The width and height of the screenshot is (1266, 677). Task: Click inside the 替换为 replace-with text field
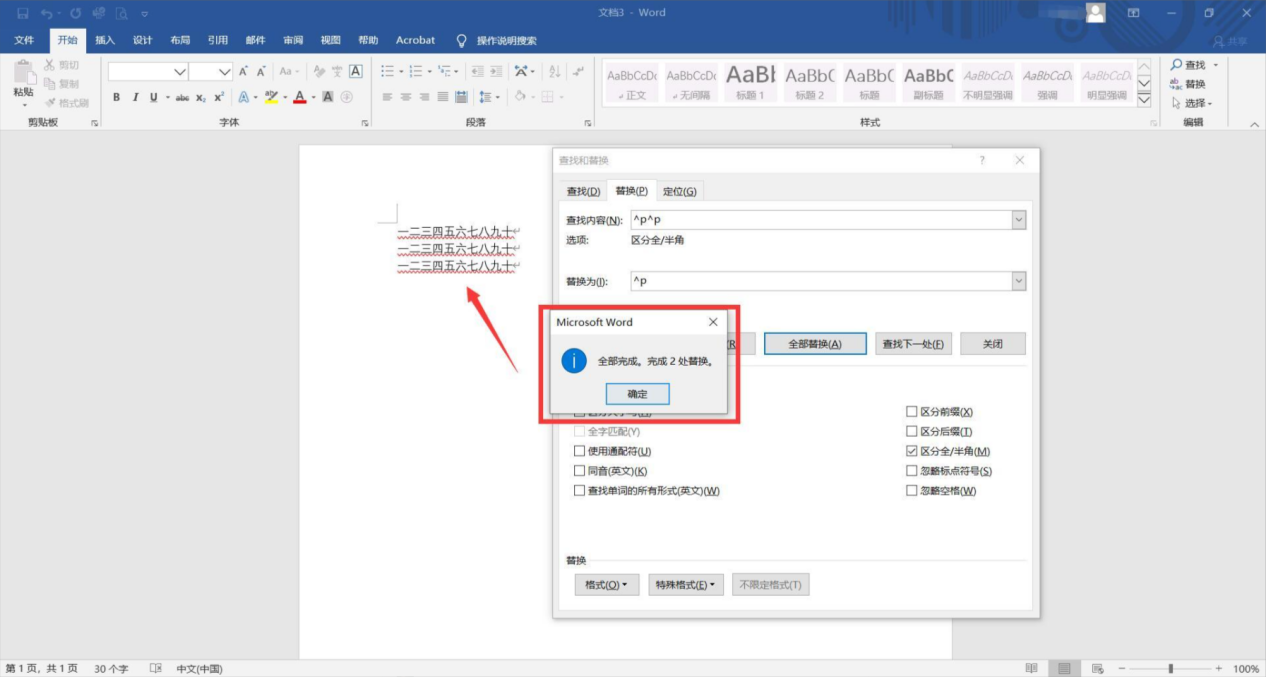click(820, 282)
